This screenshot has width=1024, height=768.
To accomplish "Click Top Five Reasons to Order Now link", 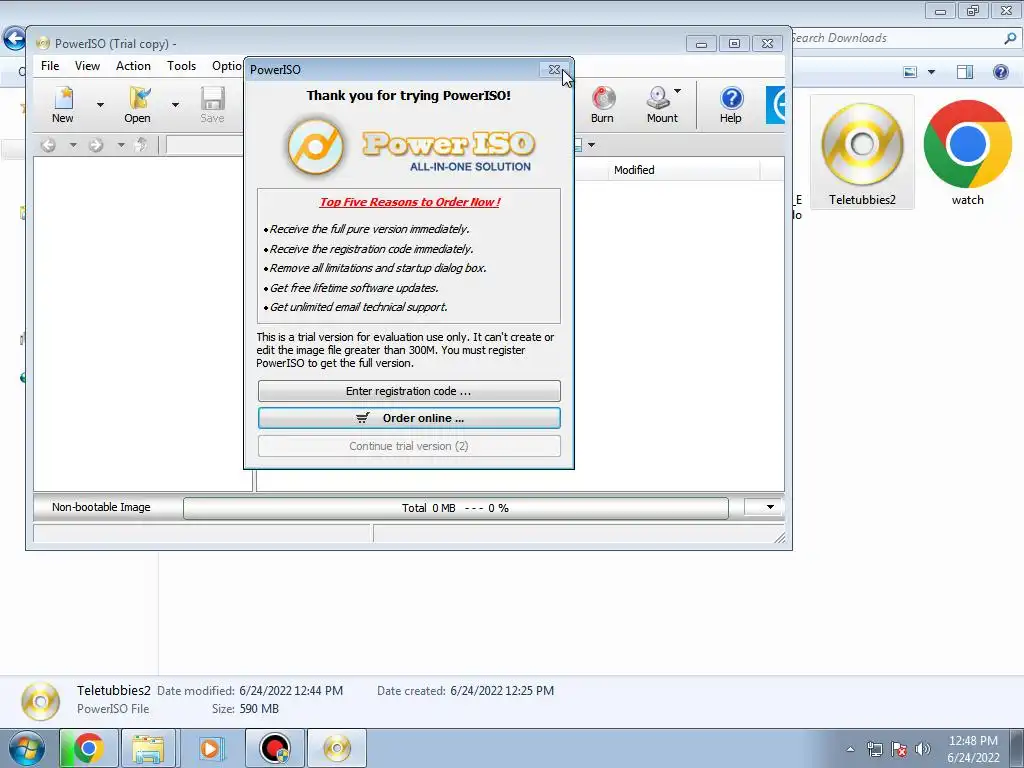I will (x=409, y=202).
